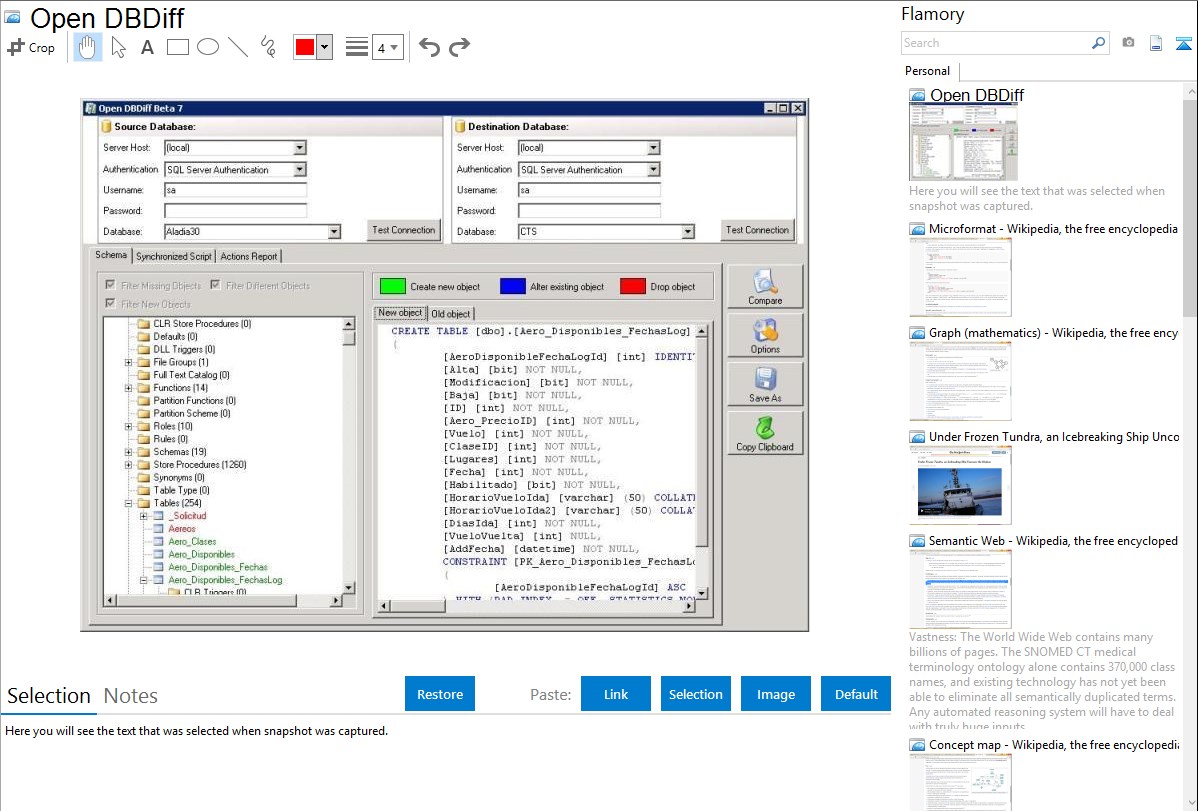Click Save As in the DBDiff window
Viewport: 1198px width, 811px height.
pyautogui.click(x=765, y=384)
